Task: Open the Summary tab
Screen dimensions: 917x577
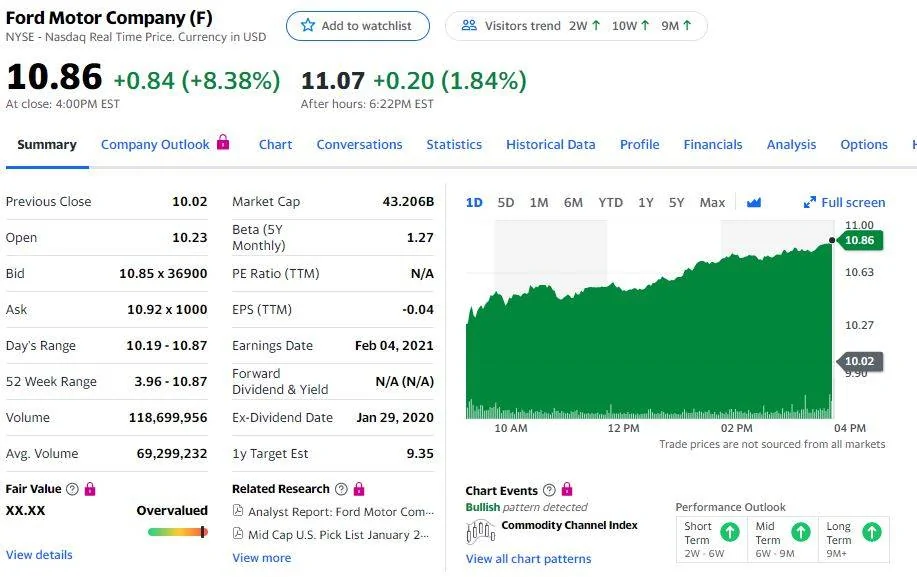Action: pyautogui.click(x=47, y=144)
